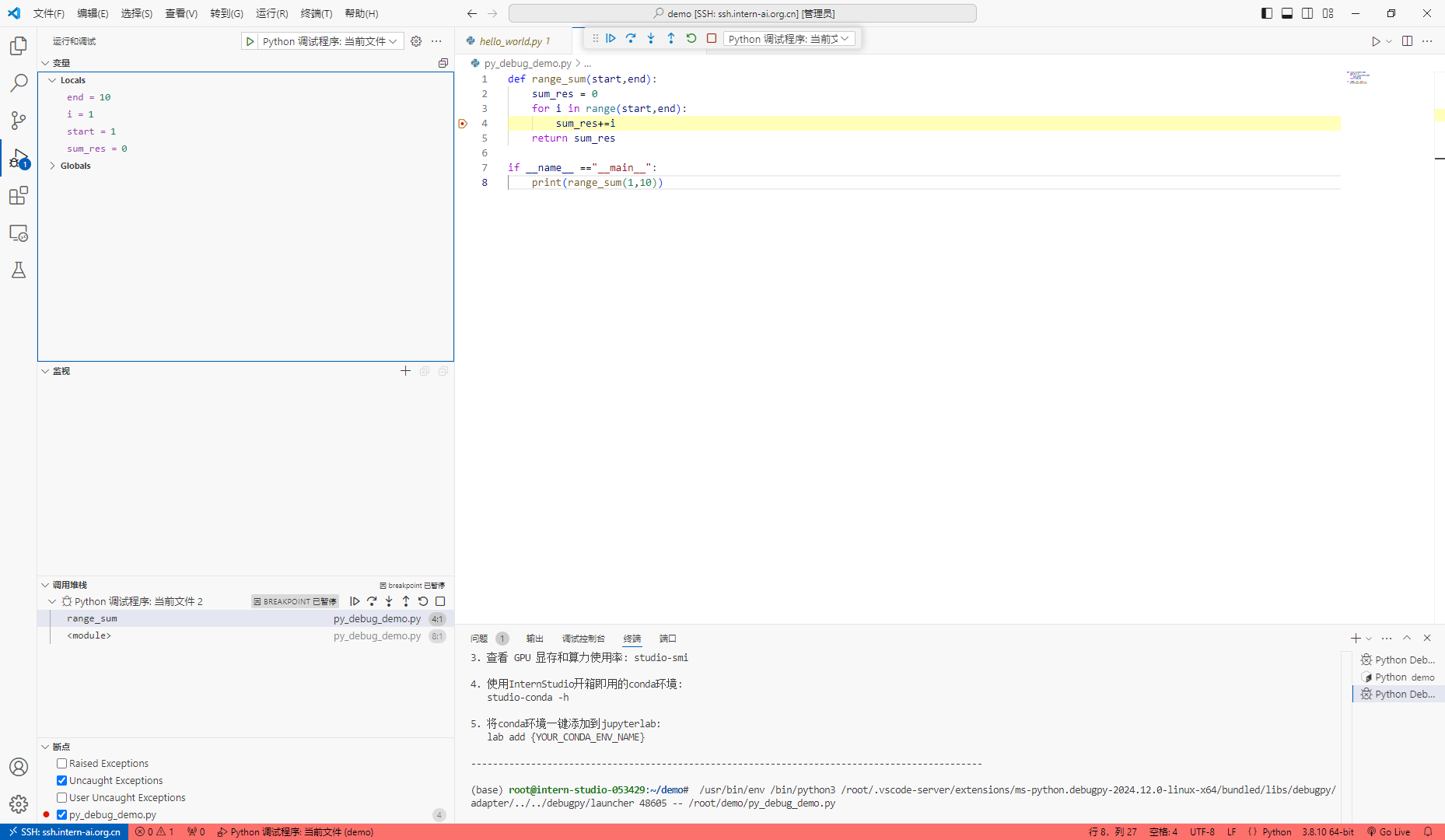Screen dimensions: 1445x840
Task: Open the Source Control view
Action: click(x=19, y=121)
